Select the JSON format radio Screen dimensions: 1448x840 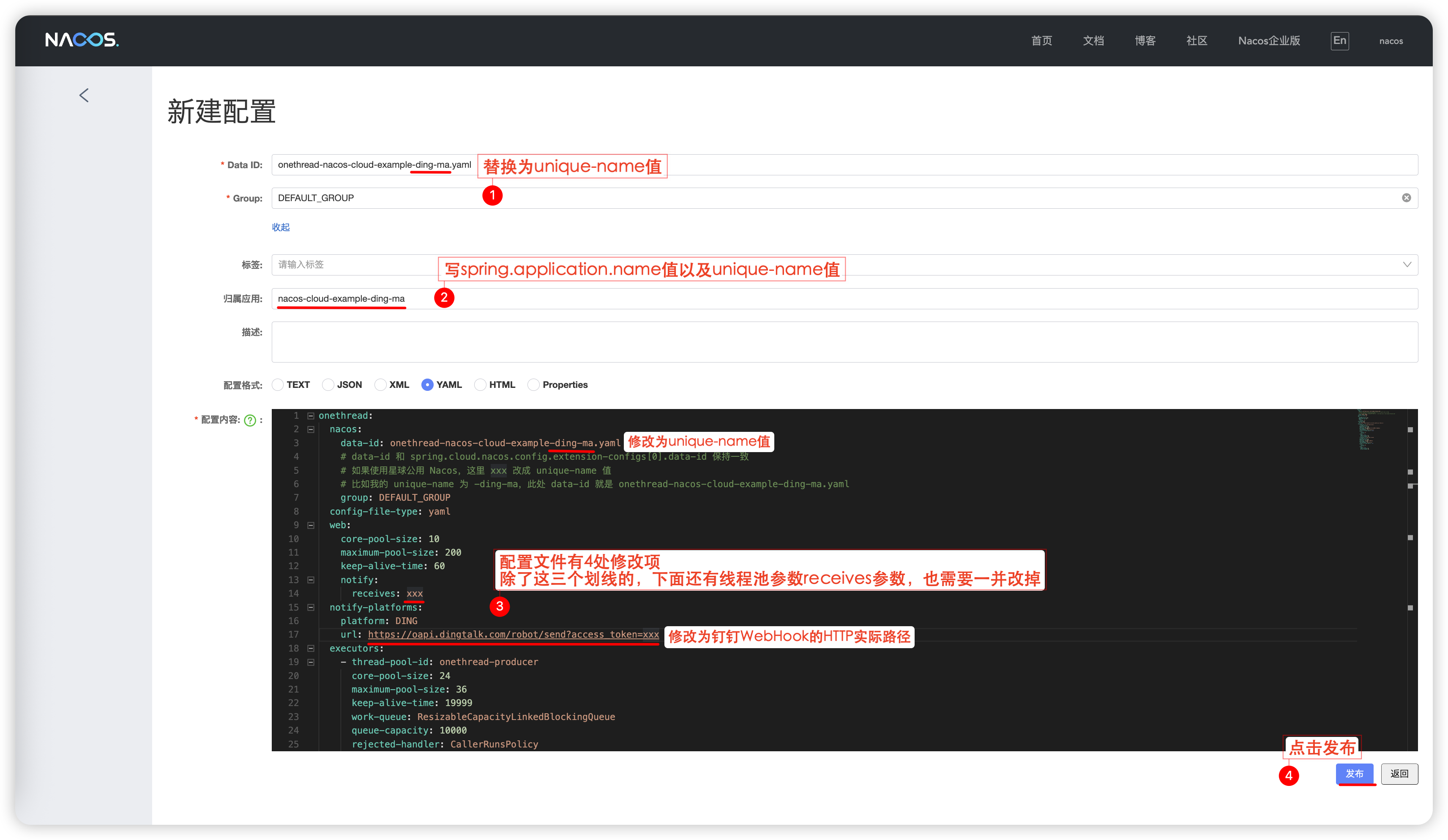328,385
